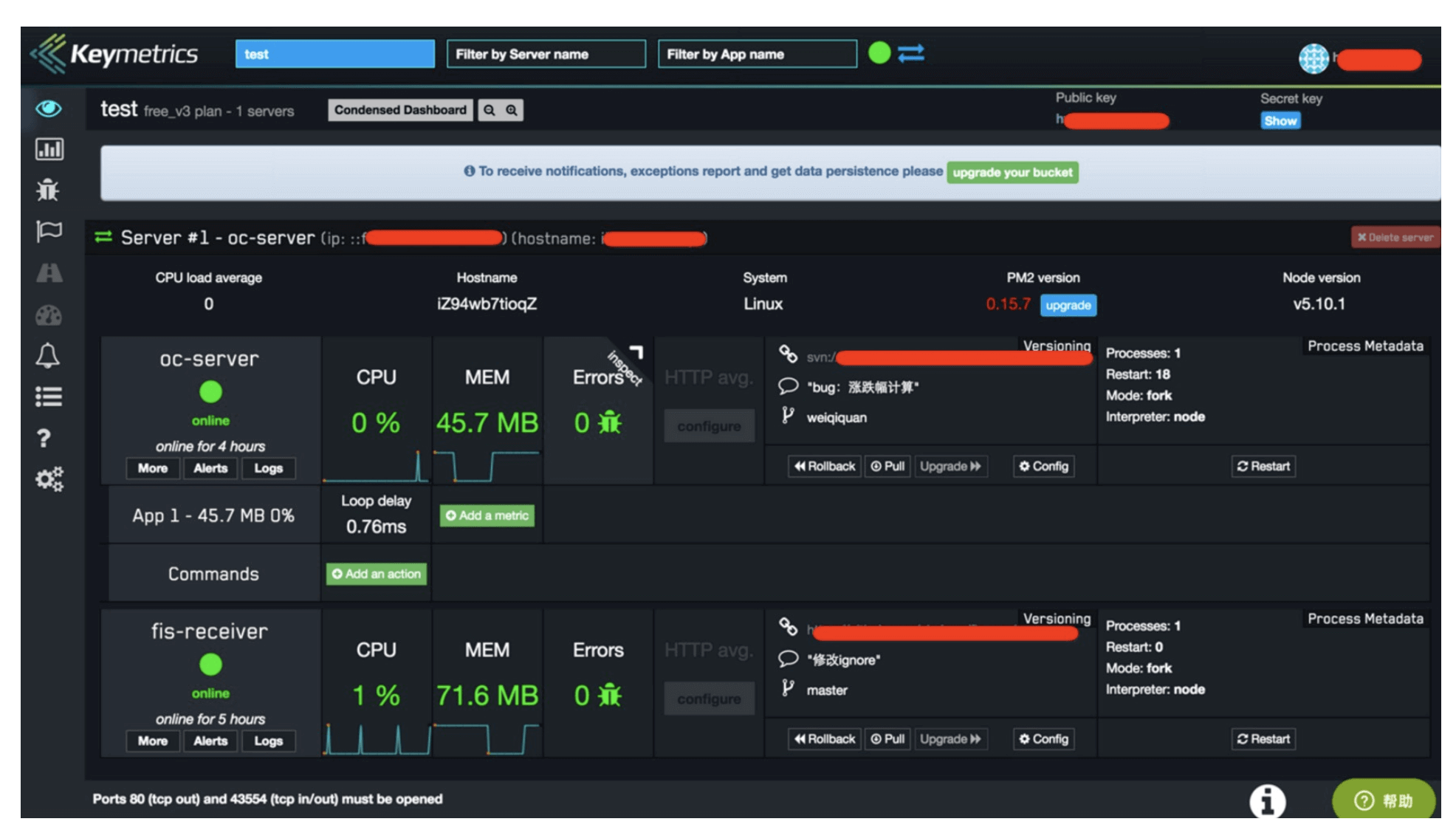This screenshot has width=1456, height=830.
Task: Open the road transactions sidebar icon
Action: (x=49, y=273)
